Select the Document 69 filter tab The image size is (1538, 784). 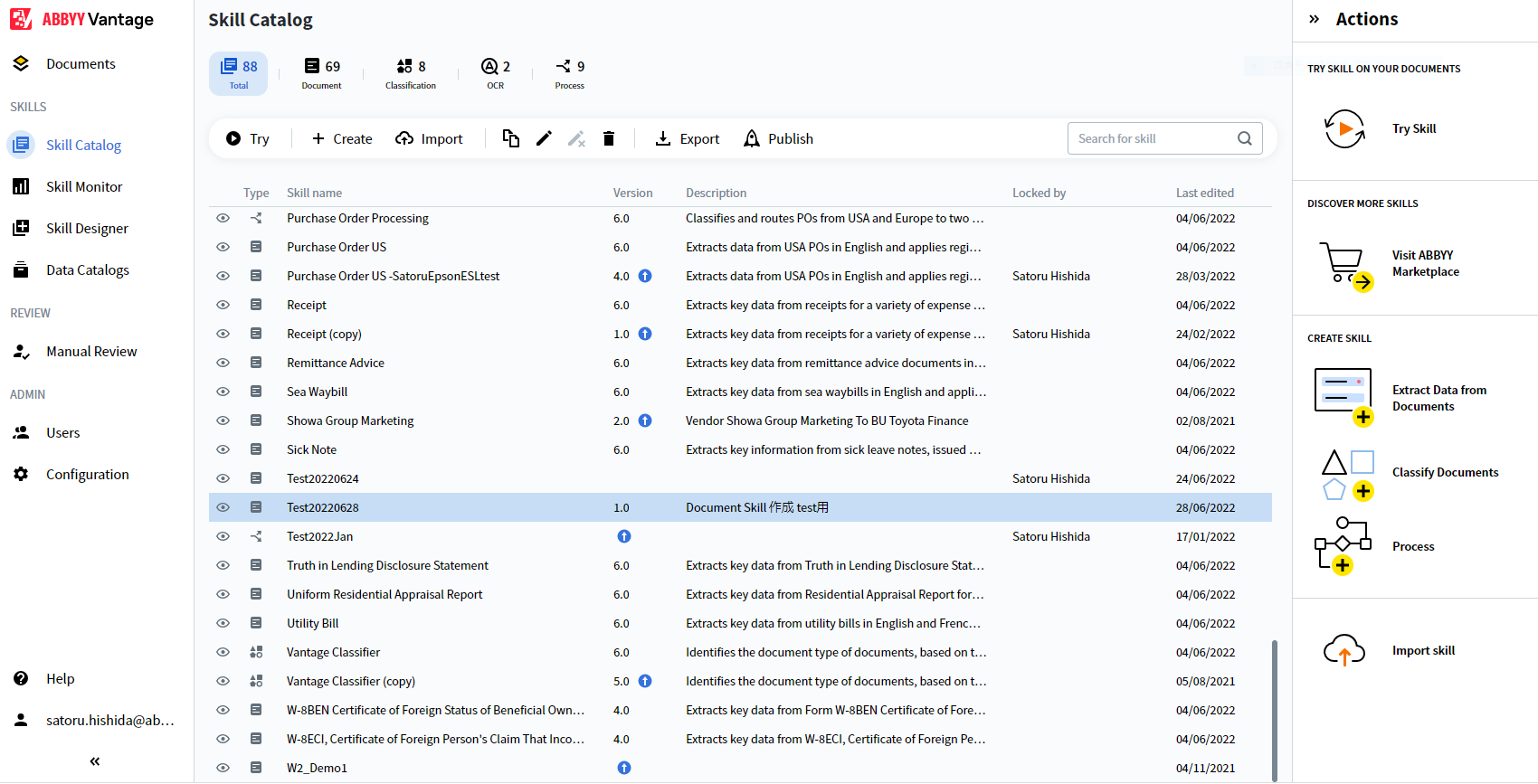pos(321,73)
